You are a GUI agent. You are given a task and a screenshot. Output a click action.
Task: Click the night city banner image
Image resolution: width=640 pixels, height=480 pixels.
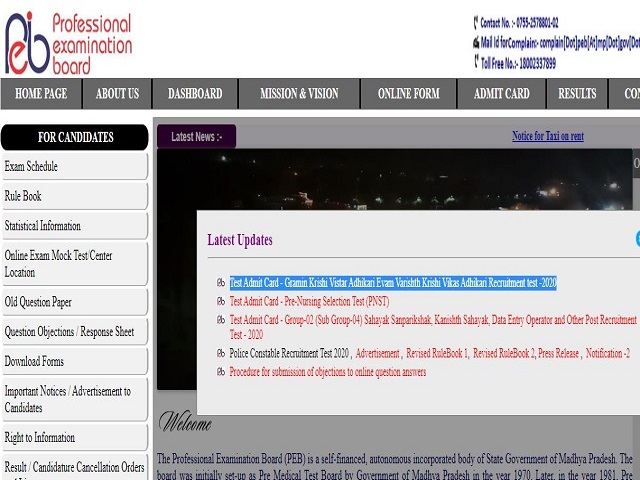pyautogui.click(x=394, y=180)
